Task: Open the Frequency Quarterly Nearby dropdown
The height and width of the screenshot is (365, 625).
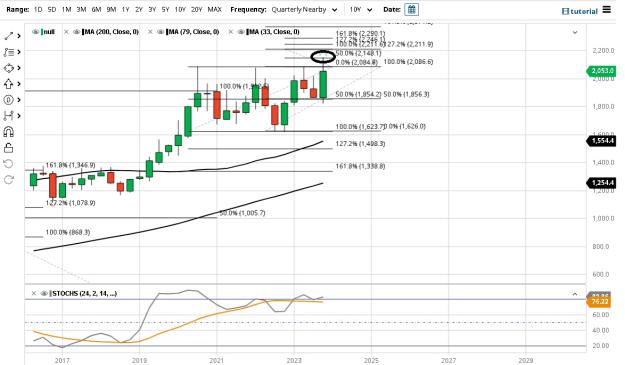Action: (x=304, y=10)
